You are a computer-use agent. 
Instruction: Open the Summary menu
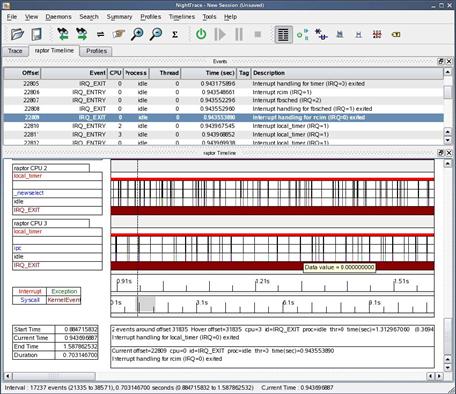pyautogui.click(x=119, y=17)
